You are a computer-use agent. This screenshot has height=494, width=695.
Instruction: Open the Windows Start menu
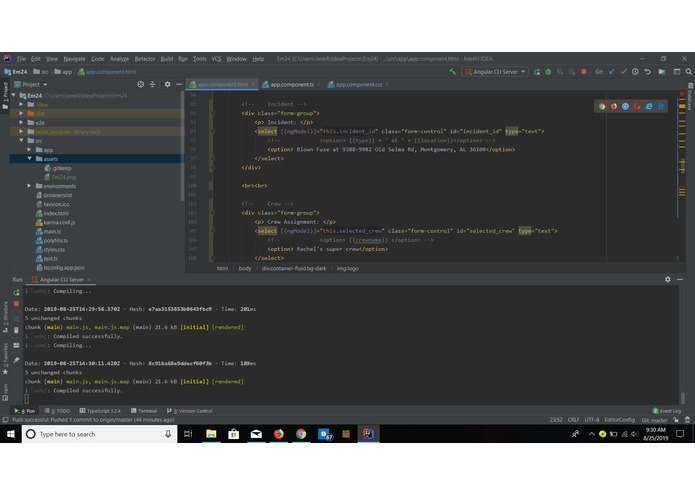coord(11,434)
